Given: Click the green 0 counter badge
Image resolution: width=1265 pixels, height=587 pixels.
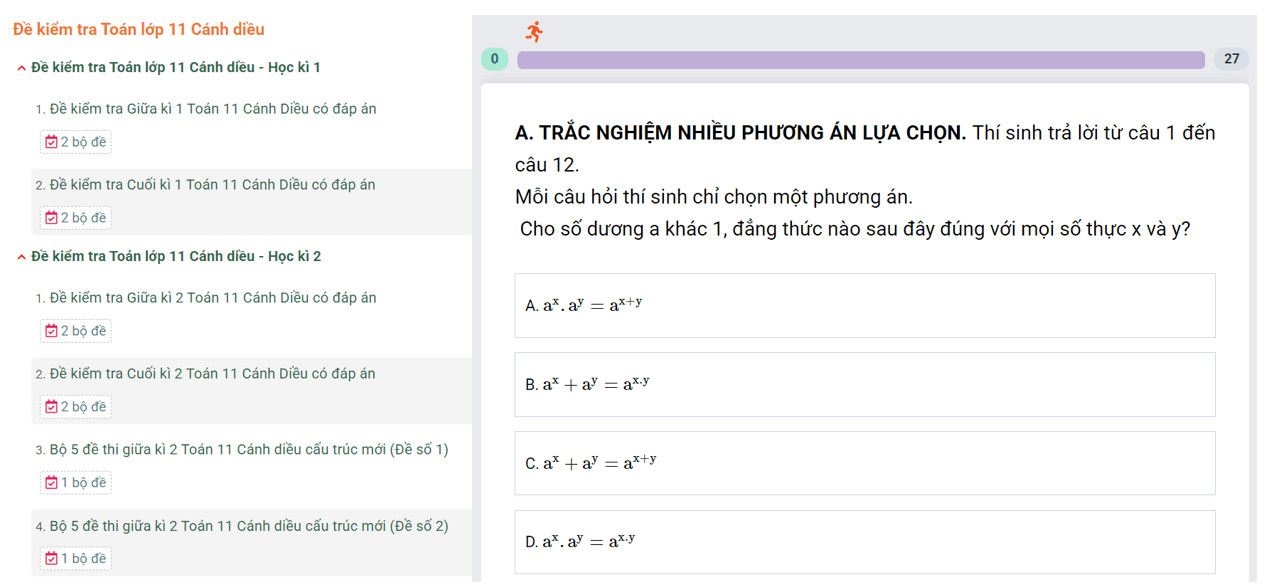Looking at the screenshot, I should point(495,59).
